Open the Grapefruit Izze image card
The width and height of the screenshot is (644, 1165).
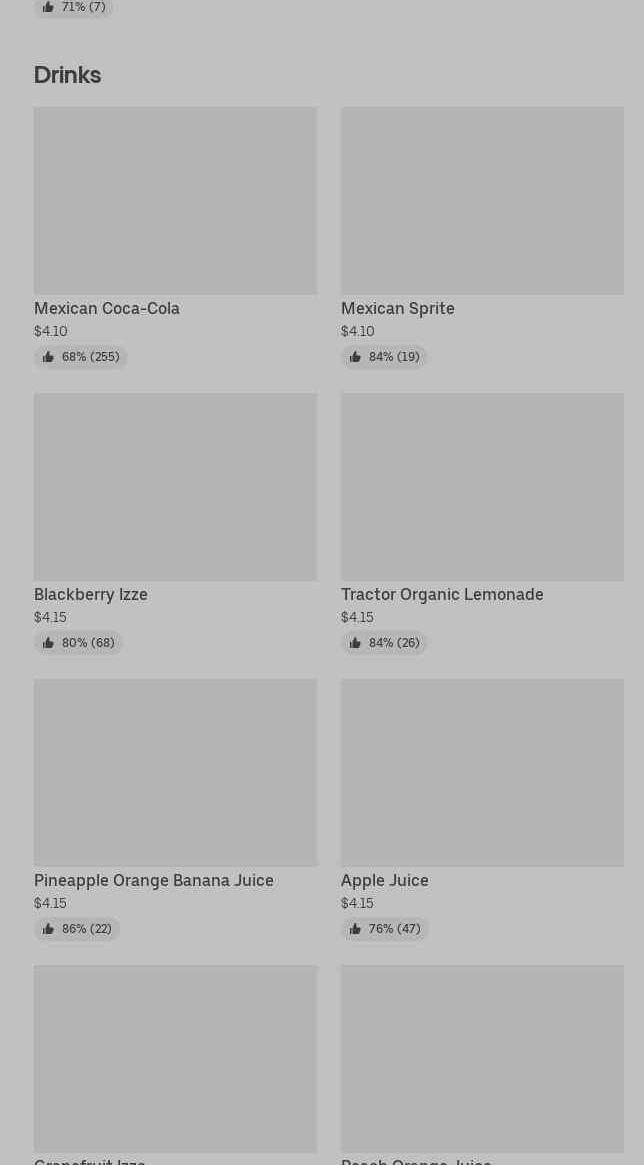pos(175,1058)
